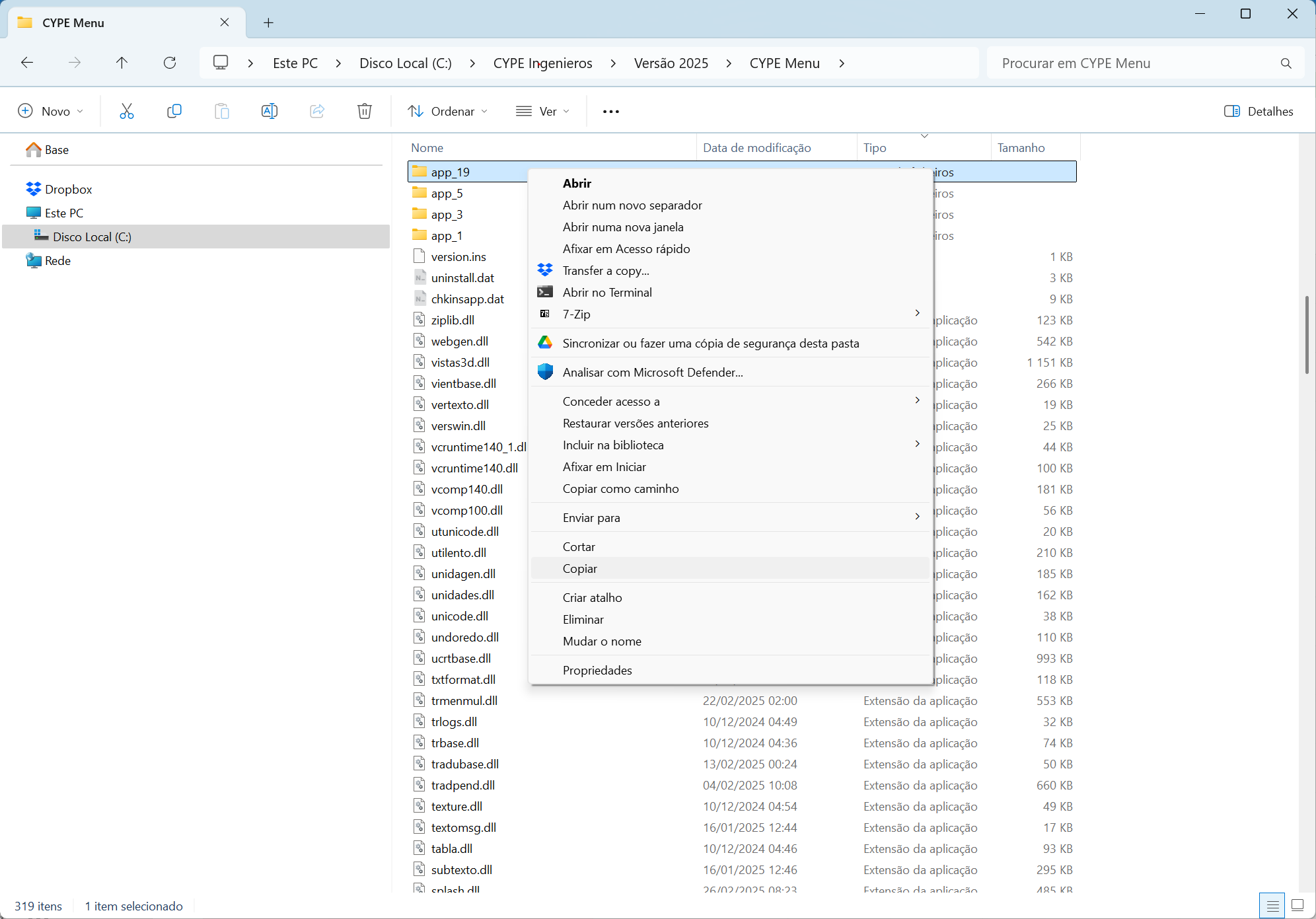Choose Copiar in the context menu
This screenshot has width=1316, height=919.
(579, 568)
